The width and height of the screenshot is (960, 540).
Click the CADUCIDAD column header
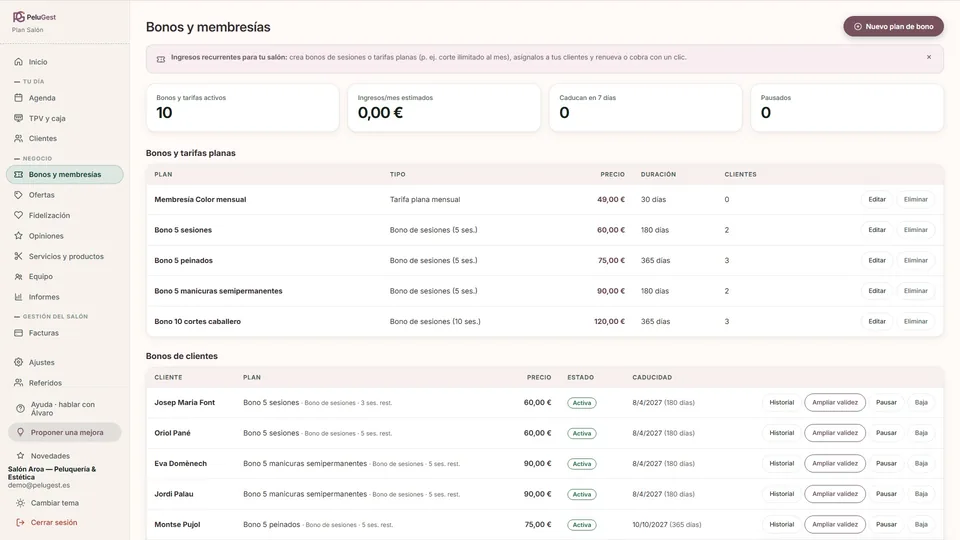coord(652,378)
